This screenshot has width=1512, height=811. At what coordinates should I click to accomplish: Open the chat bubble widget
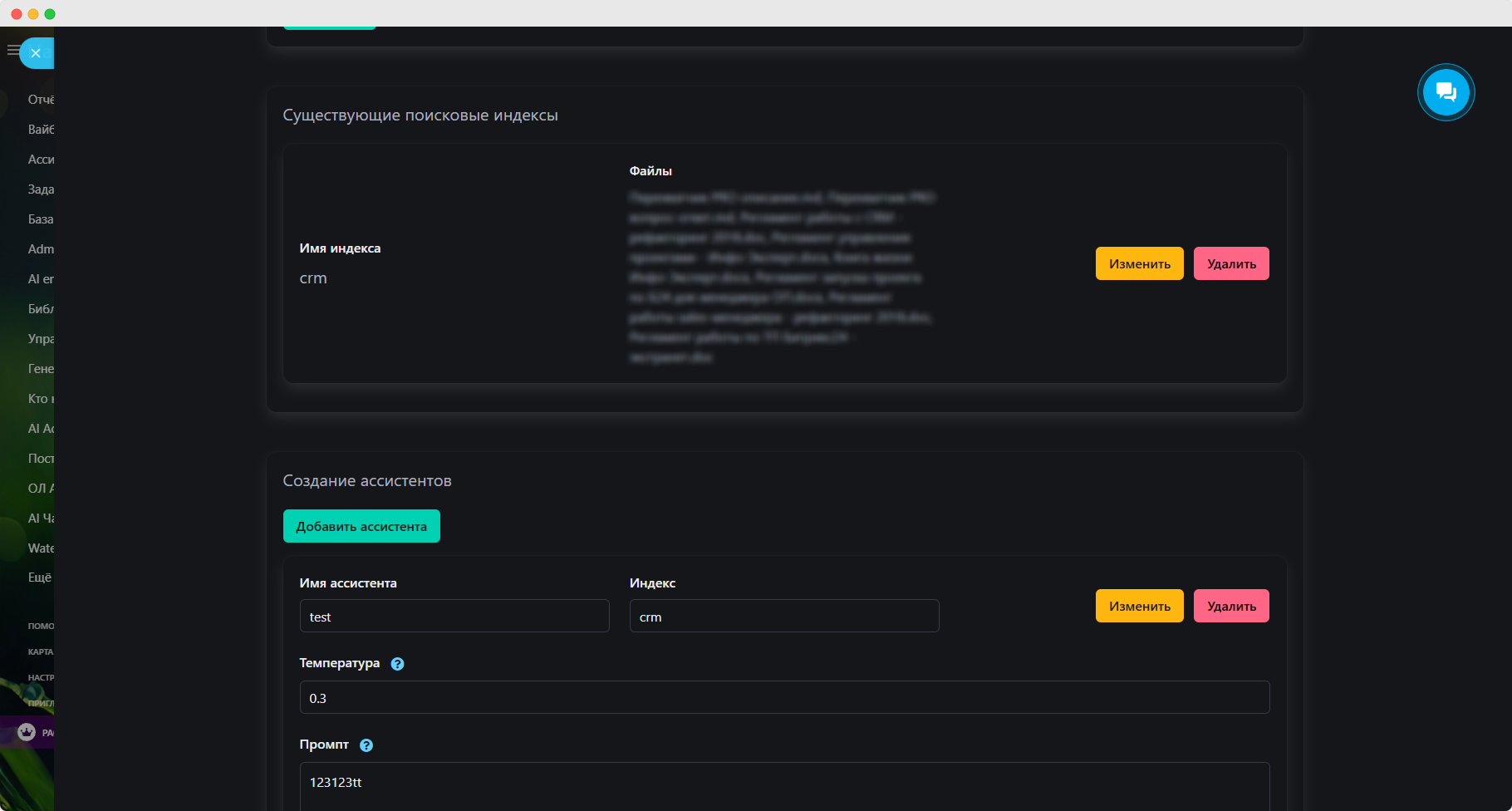1446,92
